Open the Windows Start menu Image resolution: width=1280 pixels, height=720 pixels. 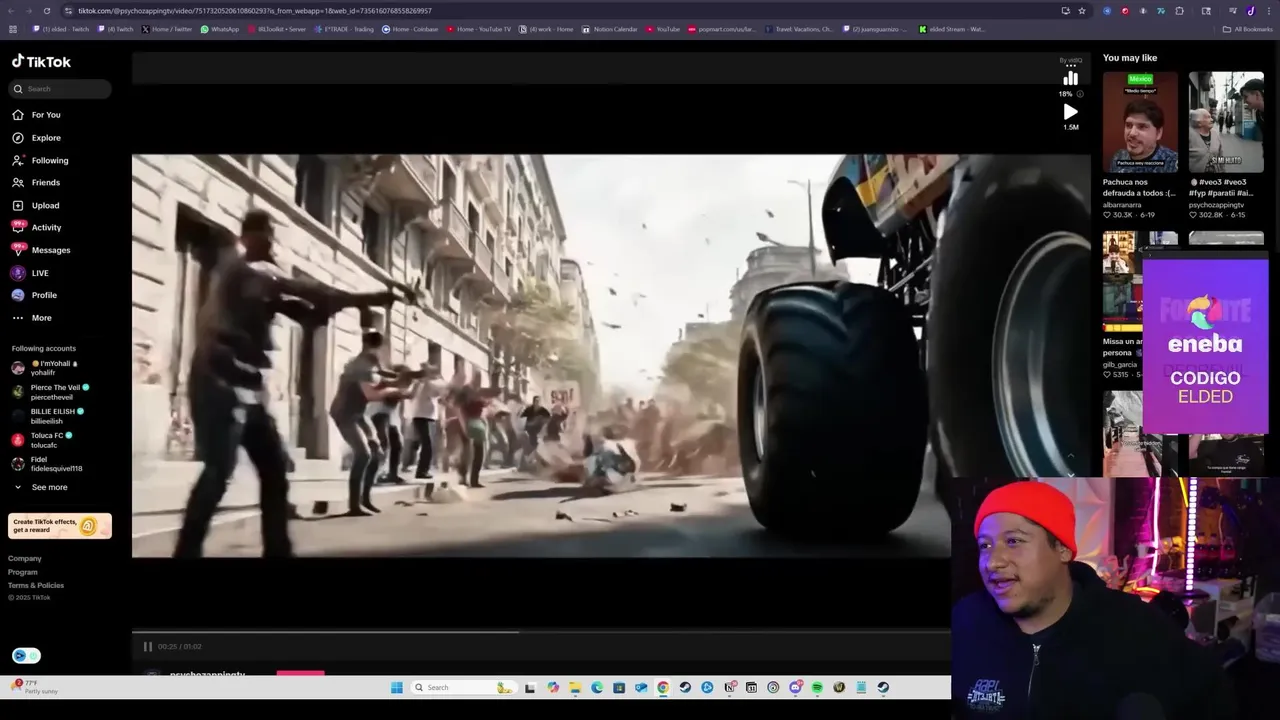(x=397, y=688)
